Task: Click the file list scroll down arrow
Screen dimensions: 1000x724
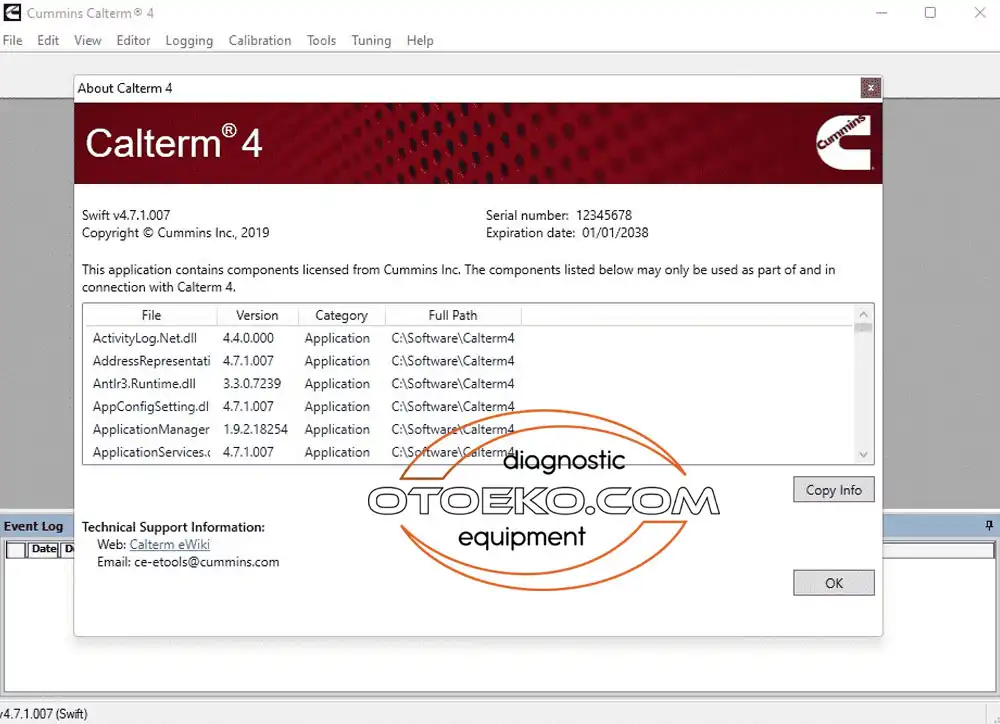Action: pyautogui.click(x=864, y=454)
